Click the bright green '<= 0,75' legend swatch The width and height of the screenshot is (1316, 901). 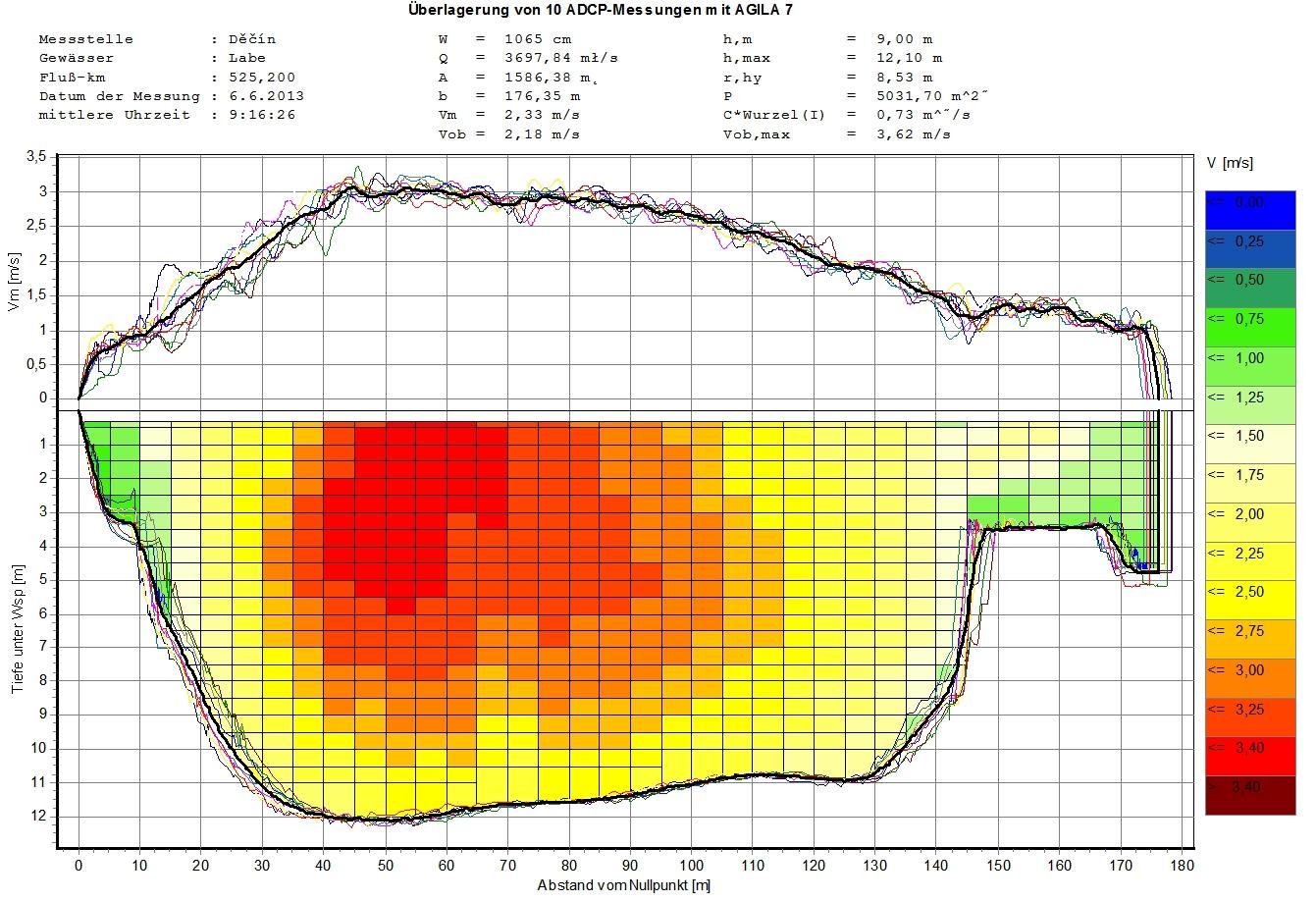(1250, 325)
